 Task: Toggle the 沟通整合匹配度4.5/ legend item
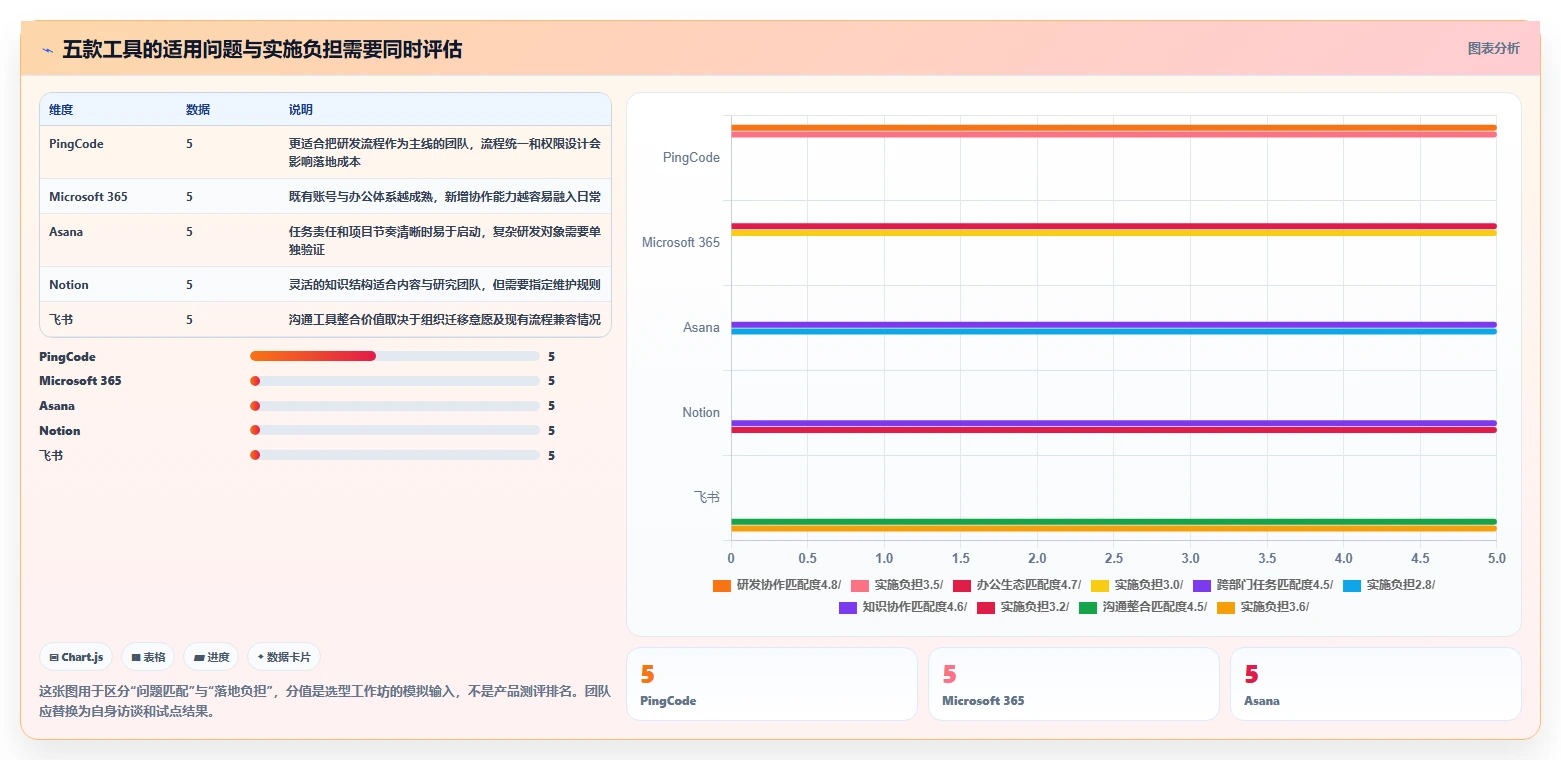tap(1143, 607)
